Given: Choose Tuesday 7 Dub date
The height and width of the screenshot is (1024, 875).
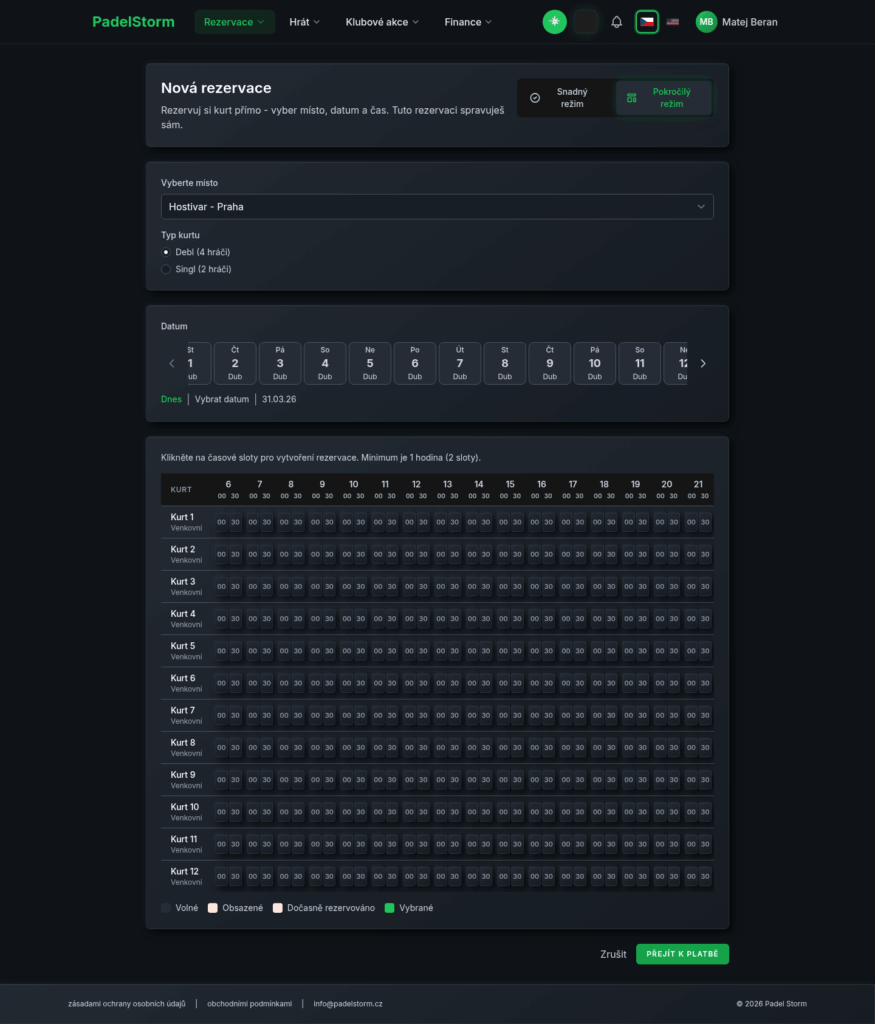Looking at the screenshot, I should (460, 364).
